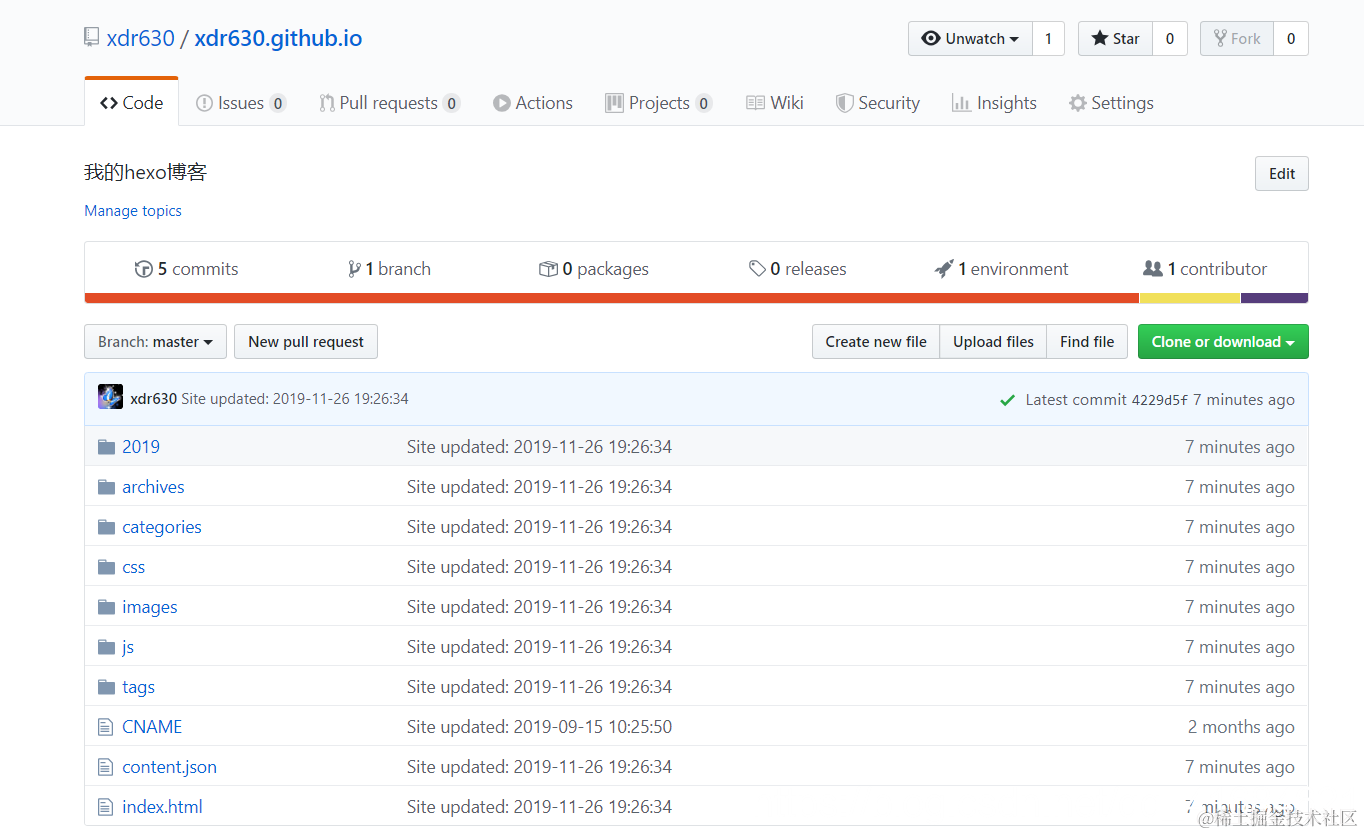This screenshot has height=835, width=1364.
Task: Click the stargazers count 0
Action: tap(1169, 39)
